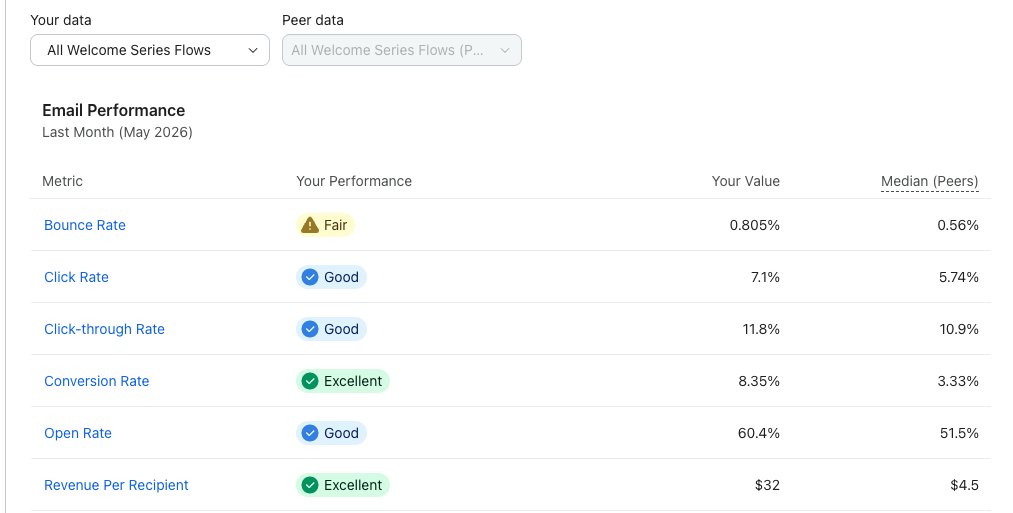Click the Good checkmark icon for Click-through Rate
The width and height of the screenshot is (1013, 513).
click(310, 329)
